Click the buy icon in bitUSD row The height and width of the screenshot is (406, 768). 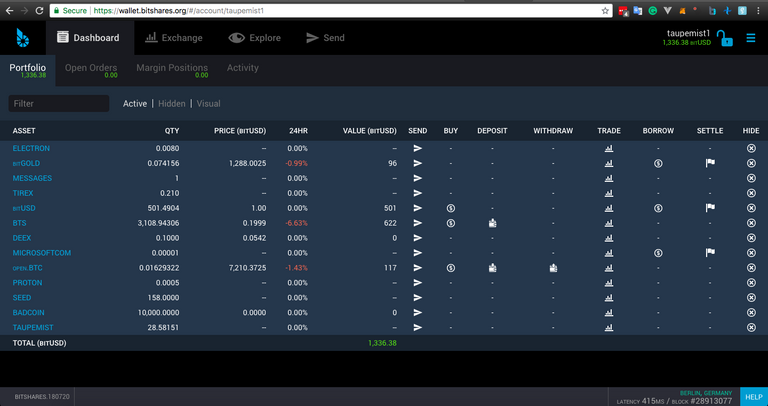(x=451, y=208)
